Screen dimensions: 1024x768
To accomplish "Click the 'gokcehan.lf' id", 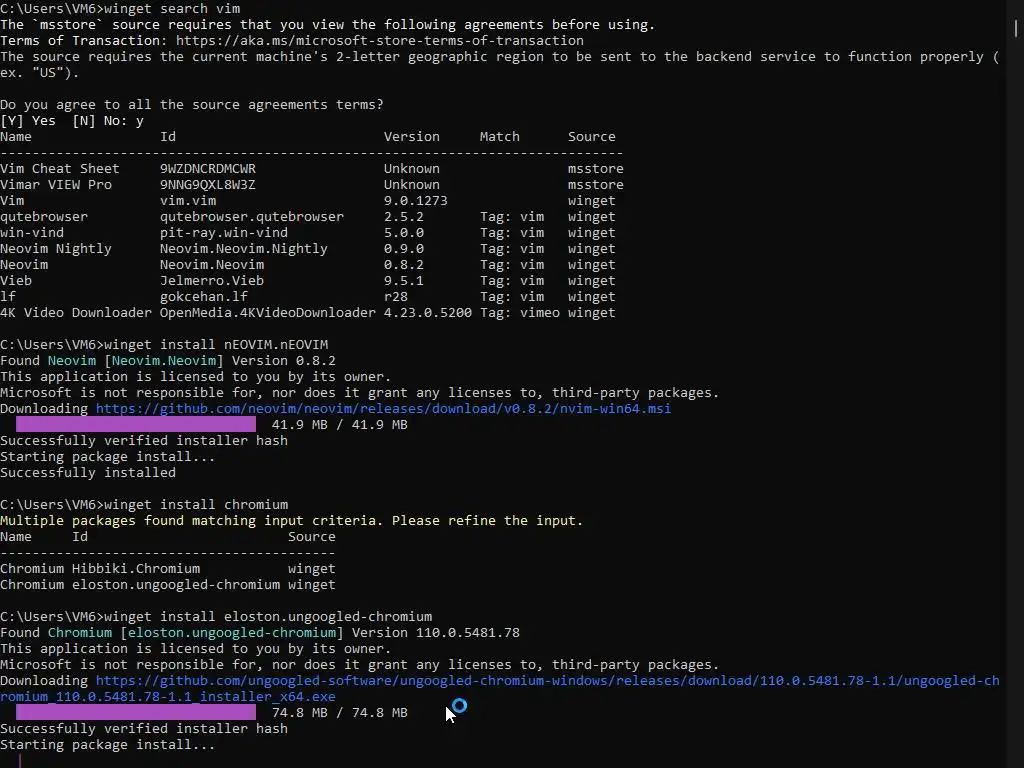I will (x=204, y=296).
